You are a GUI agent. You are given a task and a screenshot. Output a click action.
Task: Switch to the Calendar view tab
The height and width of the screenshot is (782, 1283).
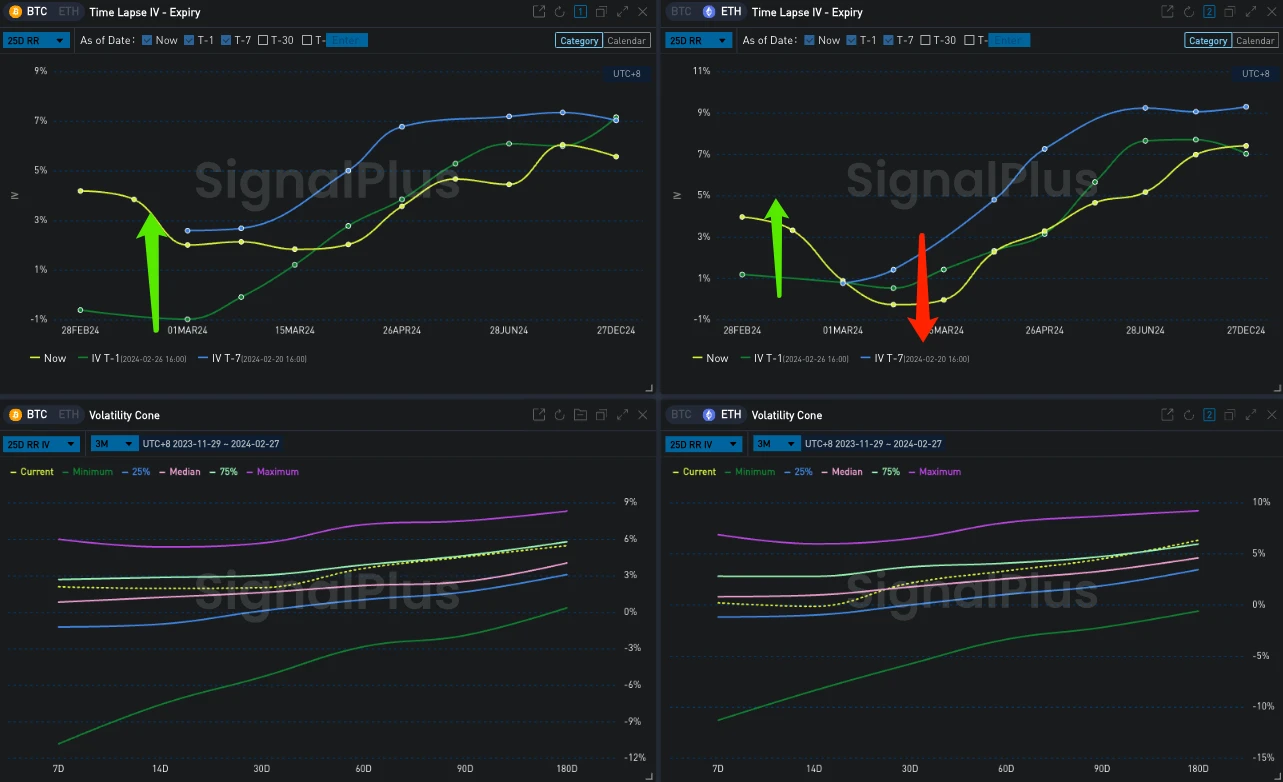[628, 40]
